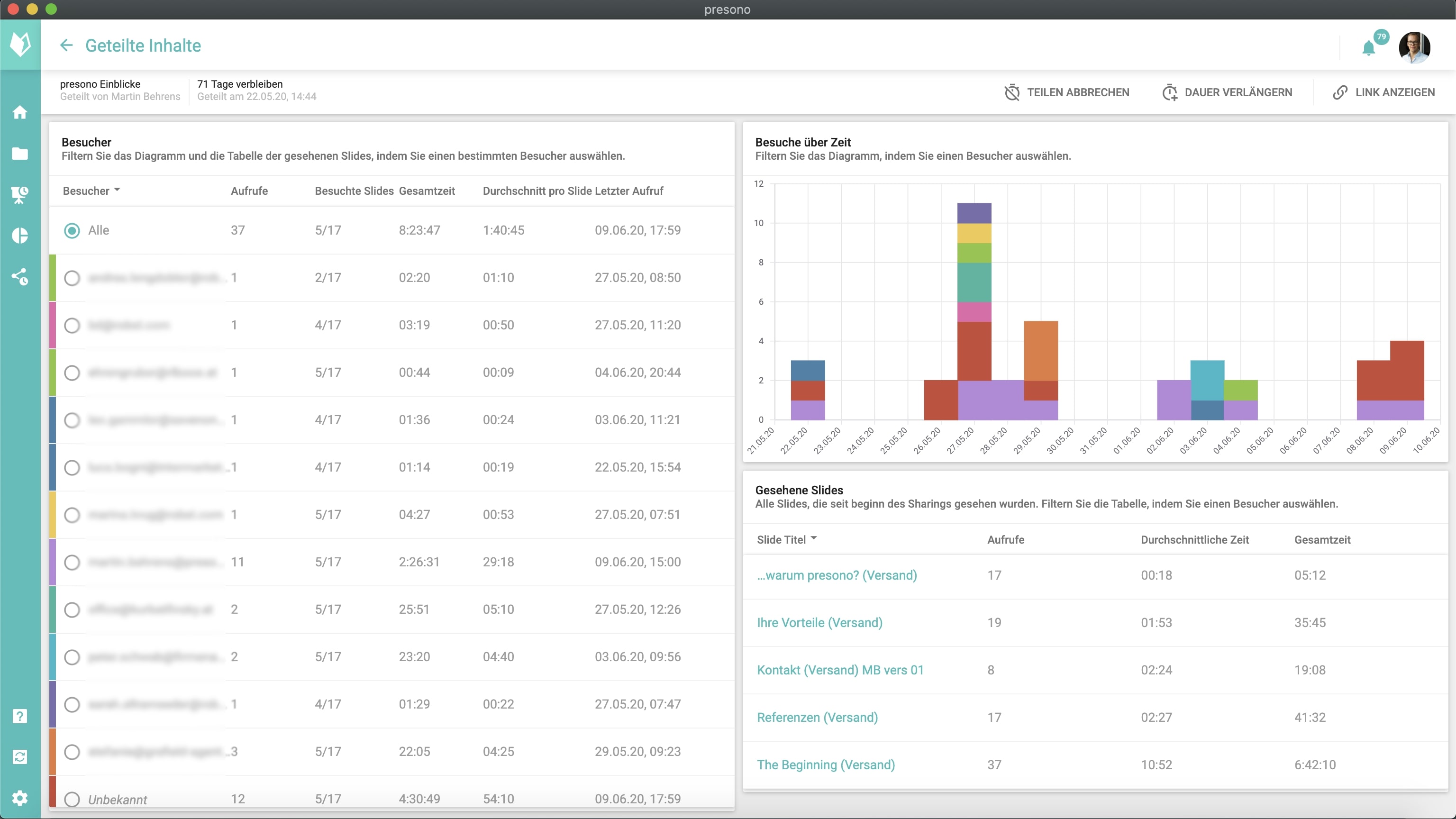Screen dimensions: 1456x819
Task: Select the Unbekannt visitor radio button
Action: click(x=72, y=799)
